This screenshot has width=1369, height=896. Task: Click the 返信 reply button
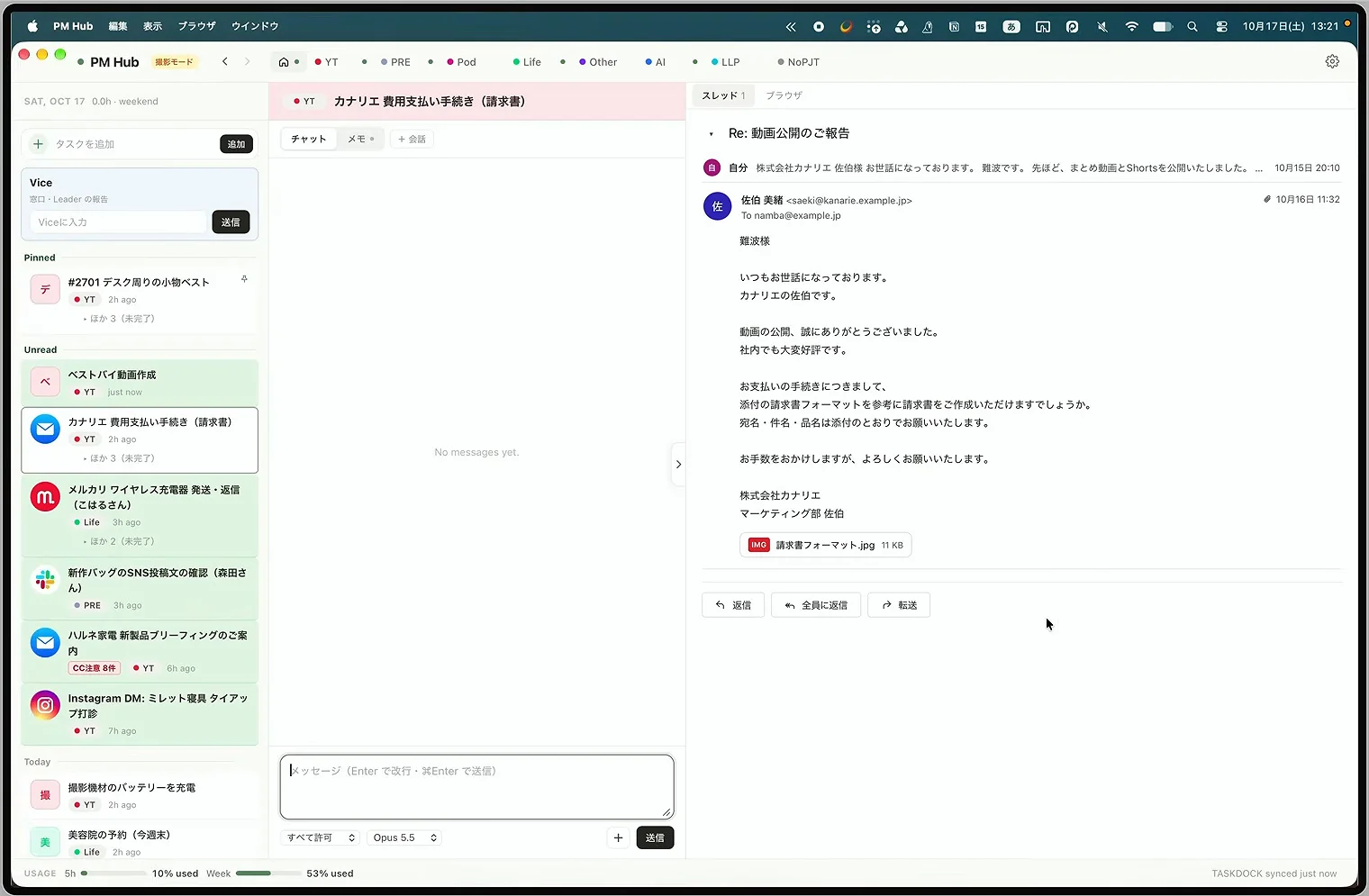pyautogui.click(x=733, y=605)
